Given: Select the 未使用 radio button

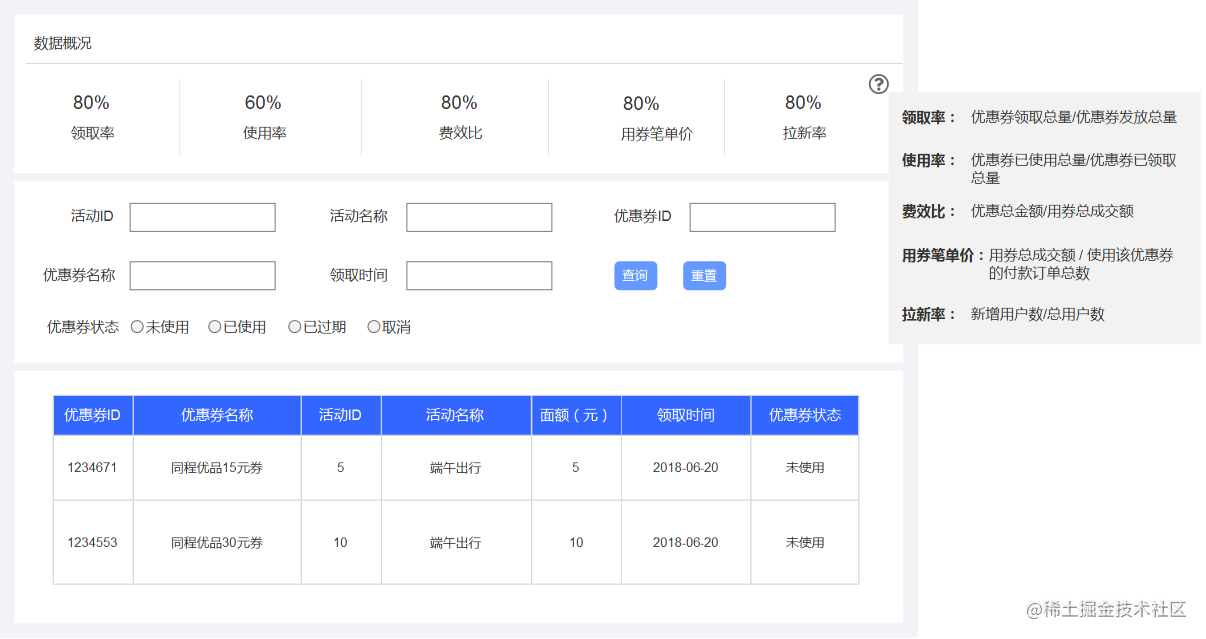Looking at the screenshot, I should [137, 327].
